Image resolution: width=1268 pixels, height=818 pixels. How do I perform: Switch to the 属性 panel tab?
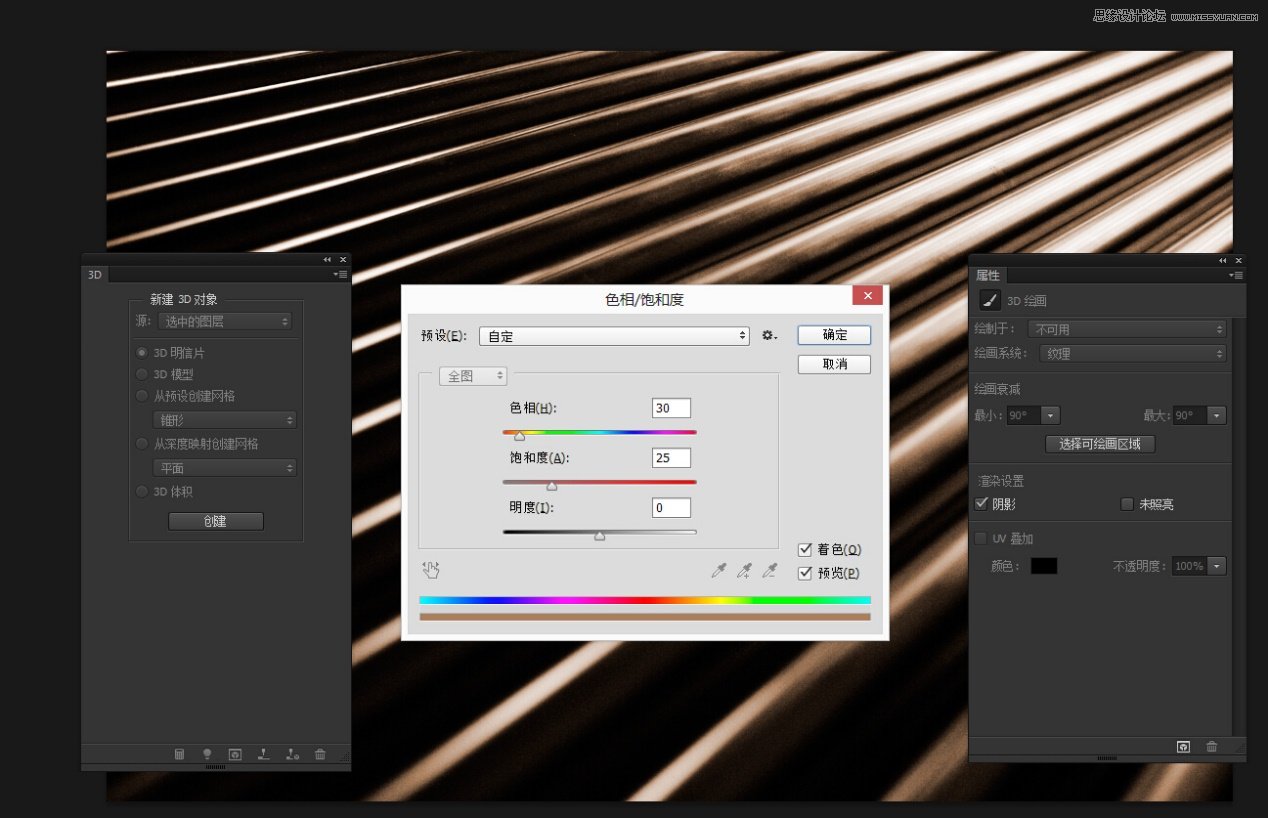click(x=989, y=274)
